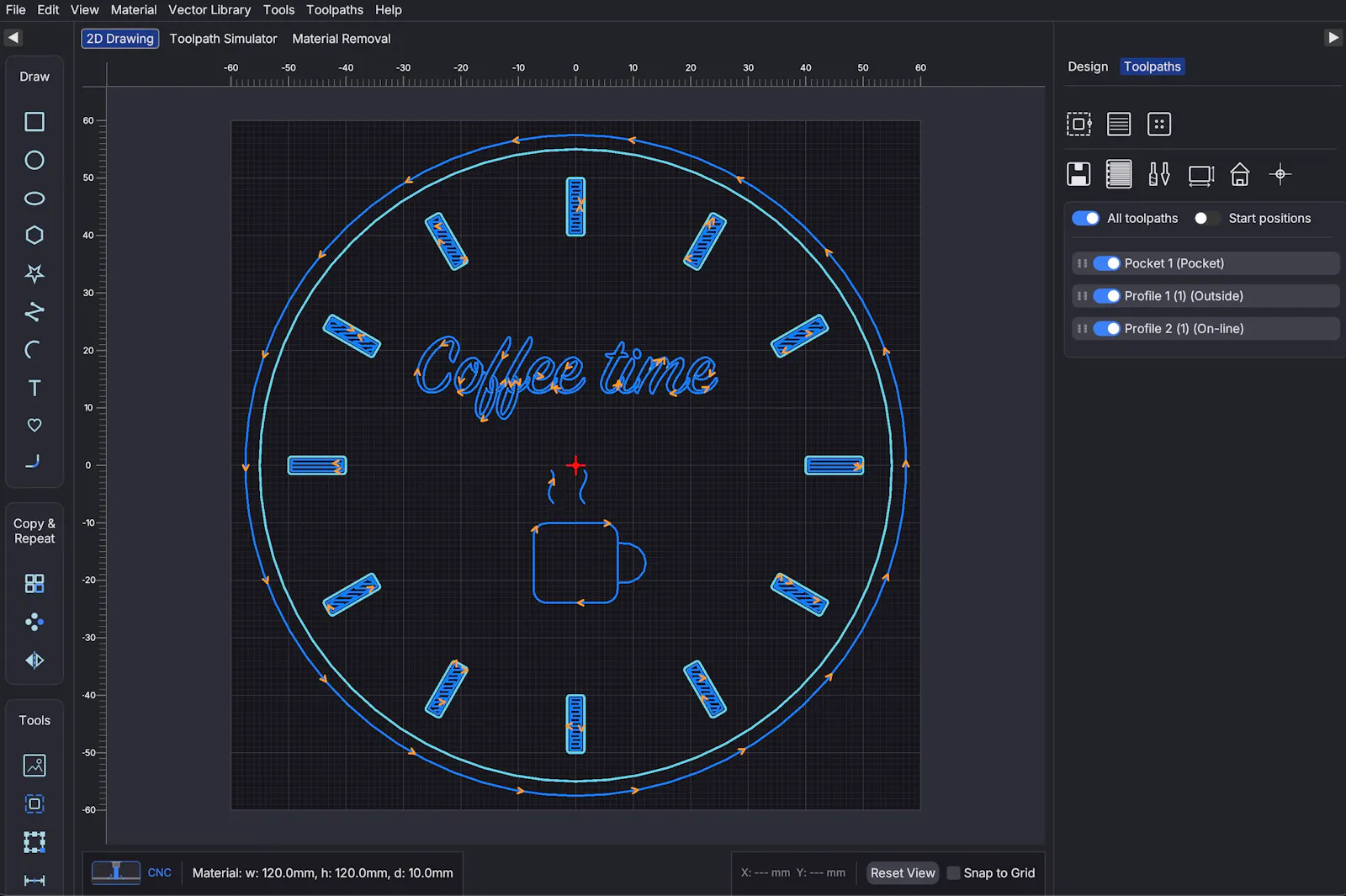The image size is (1346, 896).
Task: Select the Rectangle draw tool
Action: pos(34,122)
